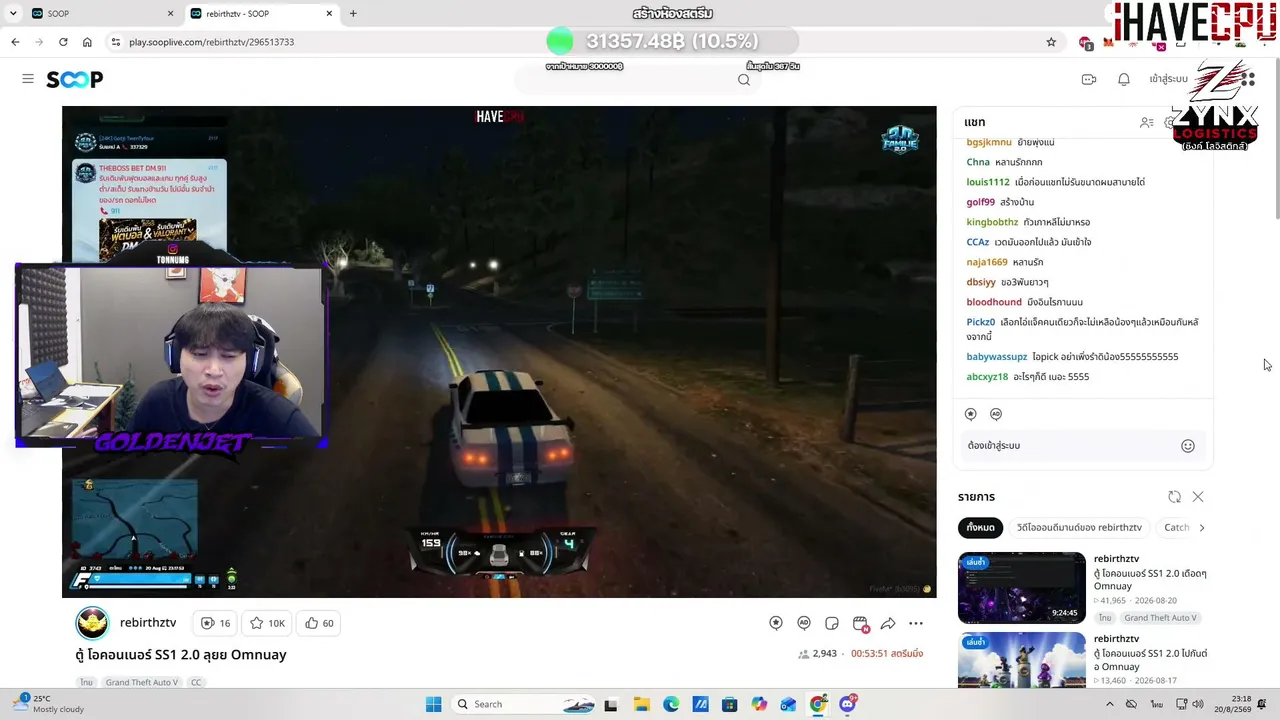Screen dimensions: 1280x720
Task: Click the chat input field ต้องเข้าสู่ระบบ
Action: 1070,446
